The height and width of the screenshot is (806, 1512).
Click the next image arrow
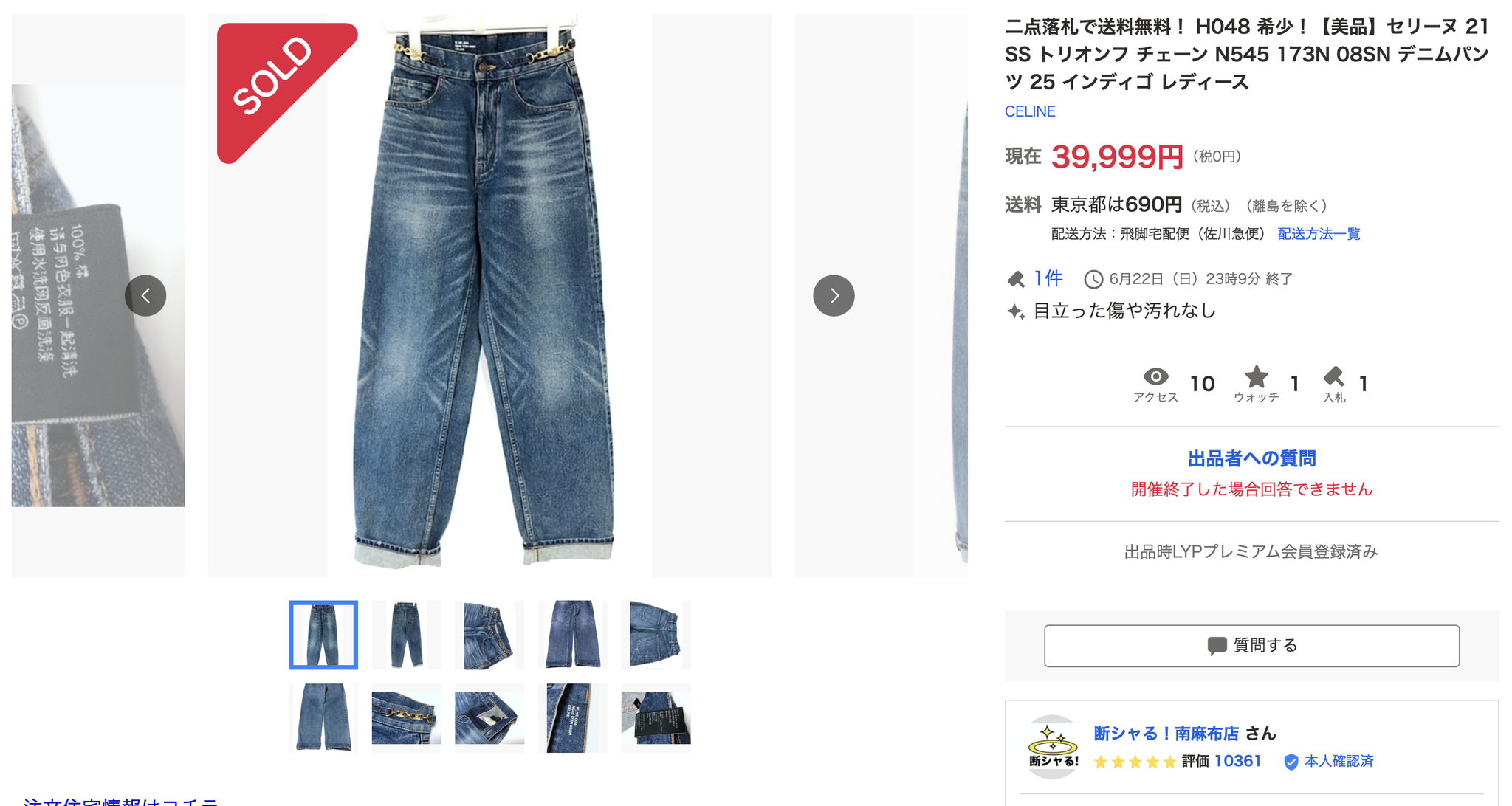[834, 296]
